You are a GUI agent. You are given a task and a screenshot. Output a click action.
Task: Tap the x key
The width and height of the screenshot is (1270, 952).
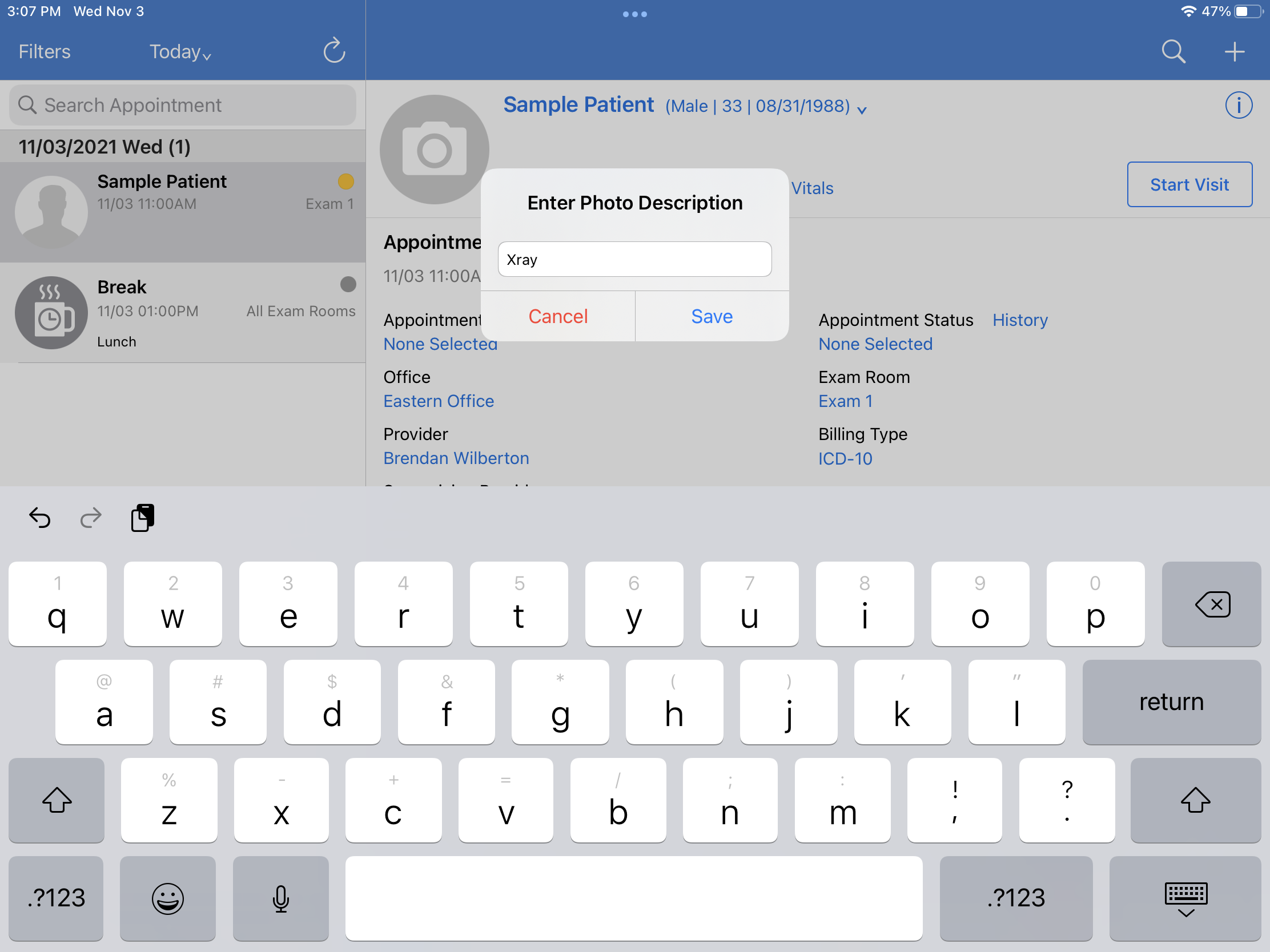(x=282, y=800)
